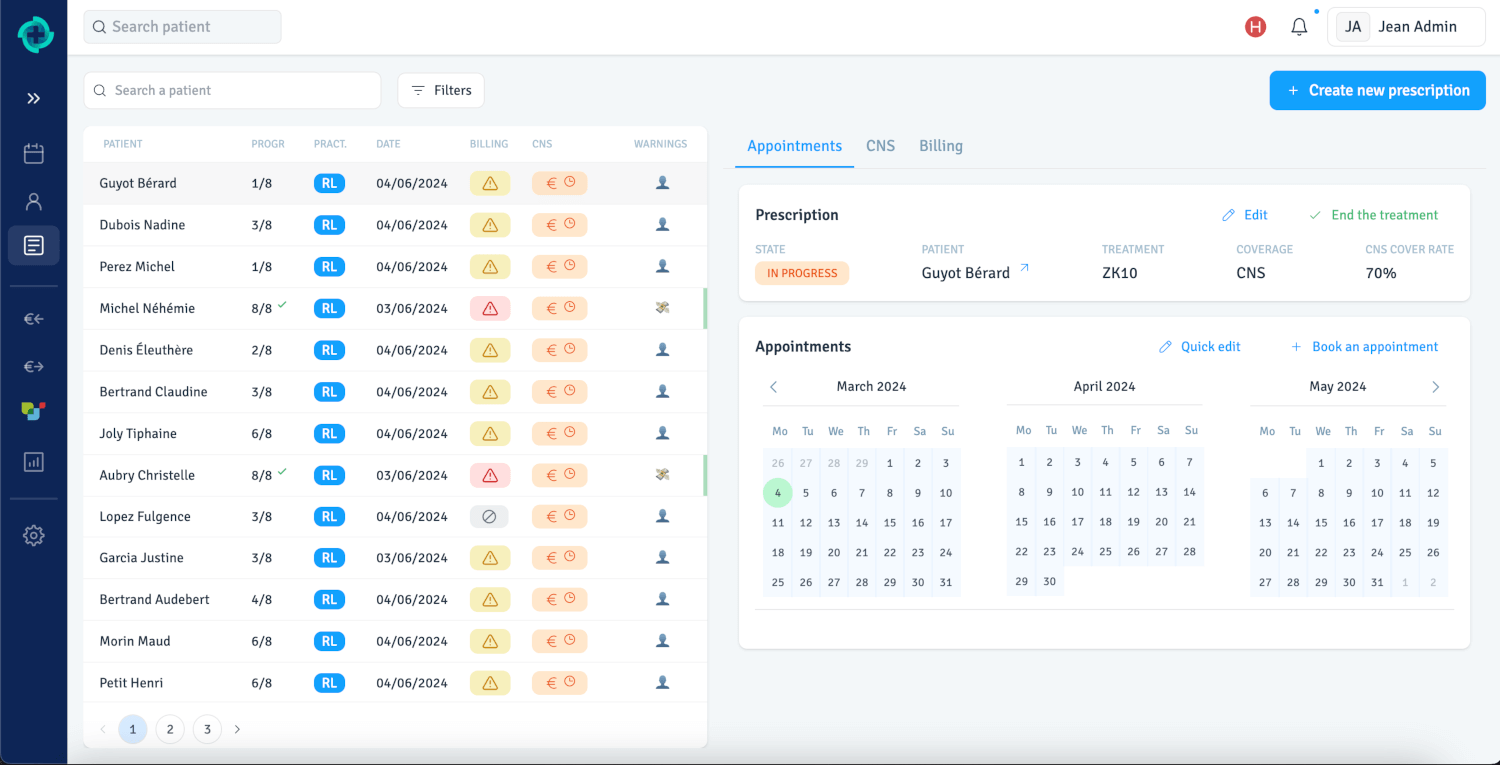Image resolution: width=1500 pixels, height=765 pixels.
Task: Expand the sidebar with double chevron
Action: pos(34,98)
